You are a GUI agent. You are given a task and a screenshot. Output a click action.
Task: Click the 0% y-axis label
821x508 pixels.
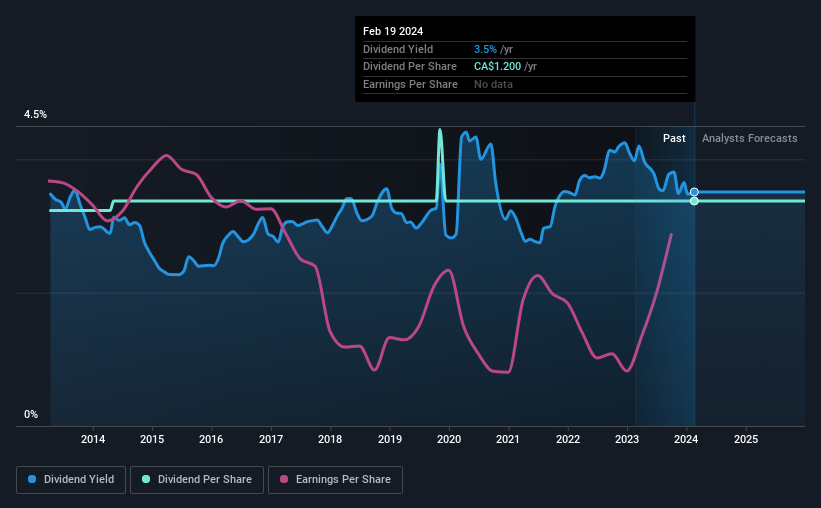[31, 415]
